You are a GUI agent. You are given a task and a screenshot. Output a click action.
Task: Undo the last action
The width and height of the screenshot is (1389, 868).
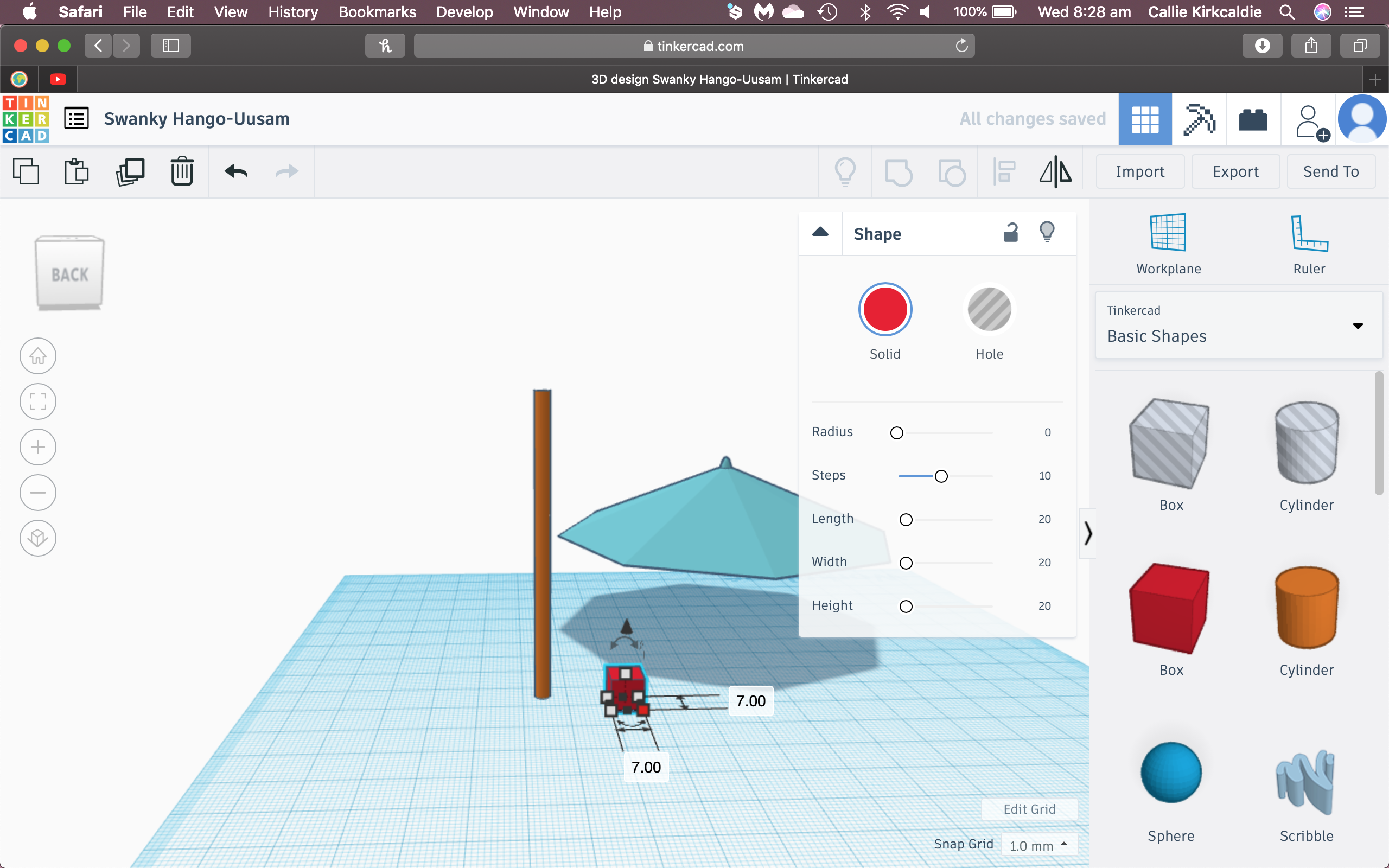[x=236, y=171]
